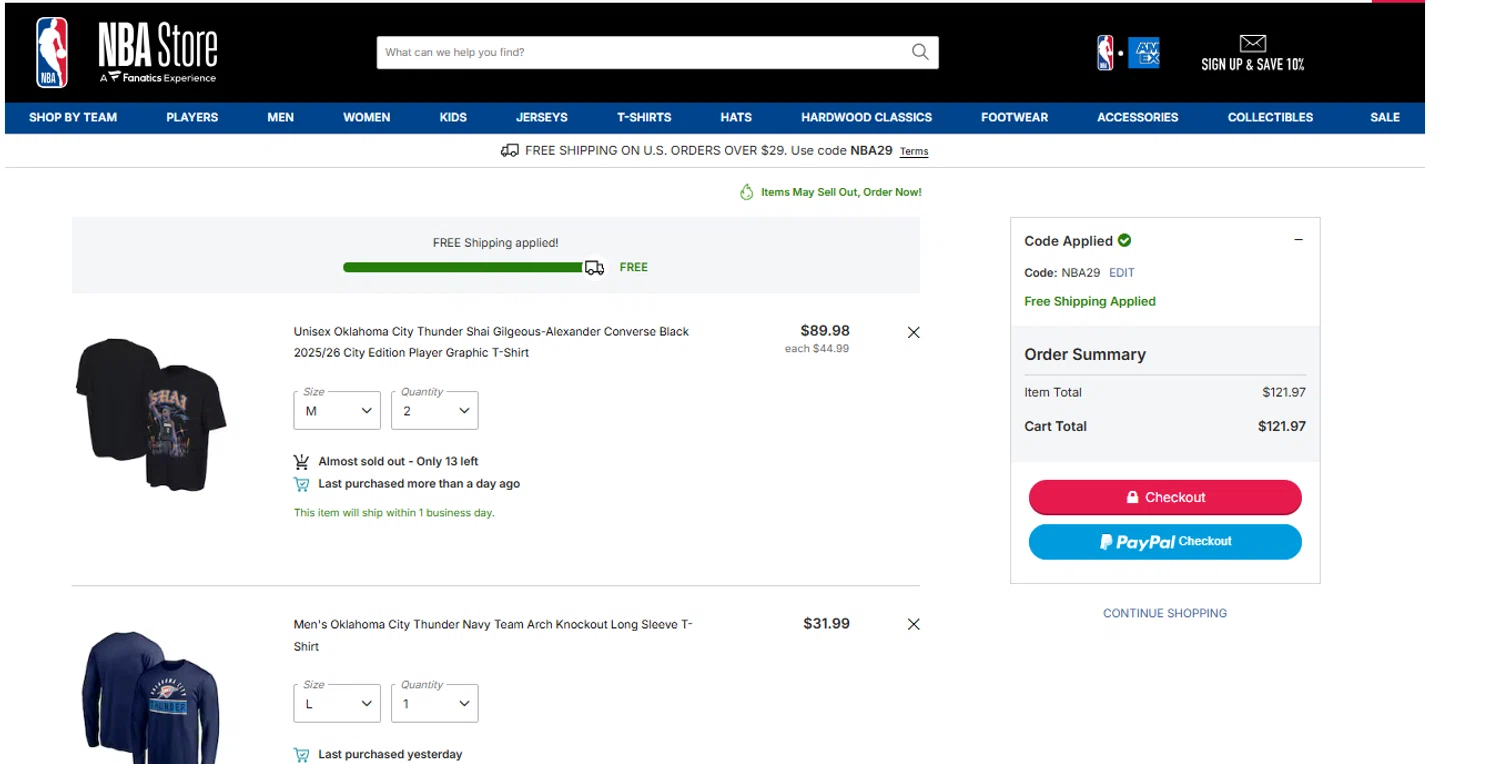This screenshot has height=764, width=1500.
Task: Remove the Navy Long Sleeve T-Shirt from cart
Action: pos(913,624)
